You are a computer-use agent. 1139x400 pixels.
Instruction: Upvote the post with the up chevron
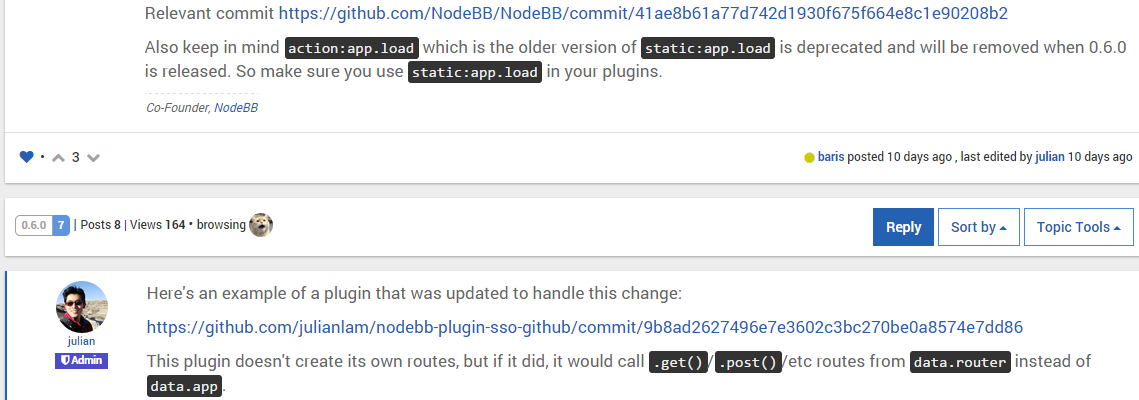(x=58, y=157)
